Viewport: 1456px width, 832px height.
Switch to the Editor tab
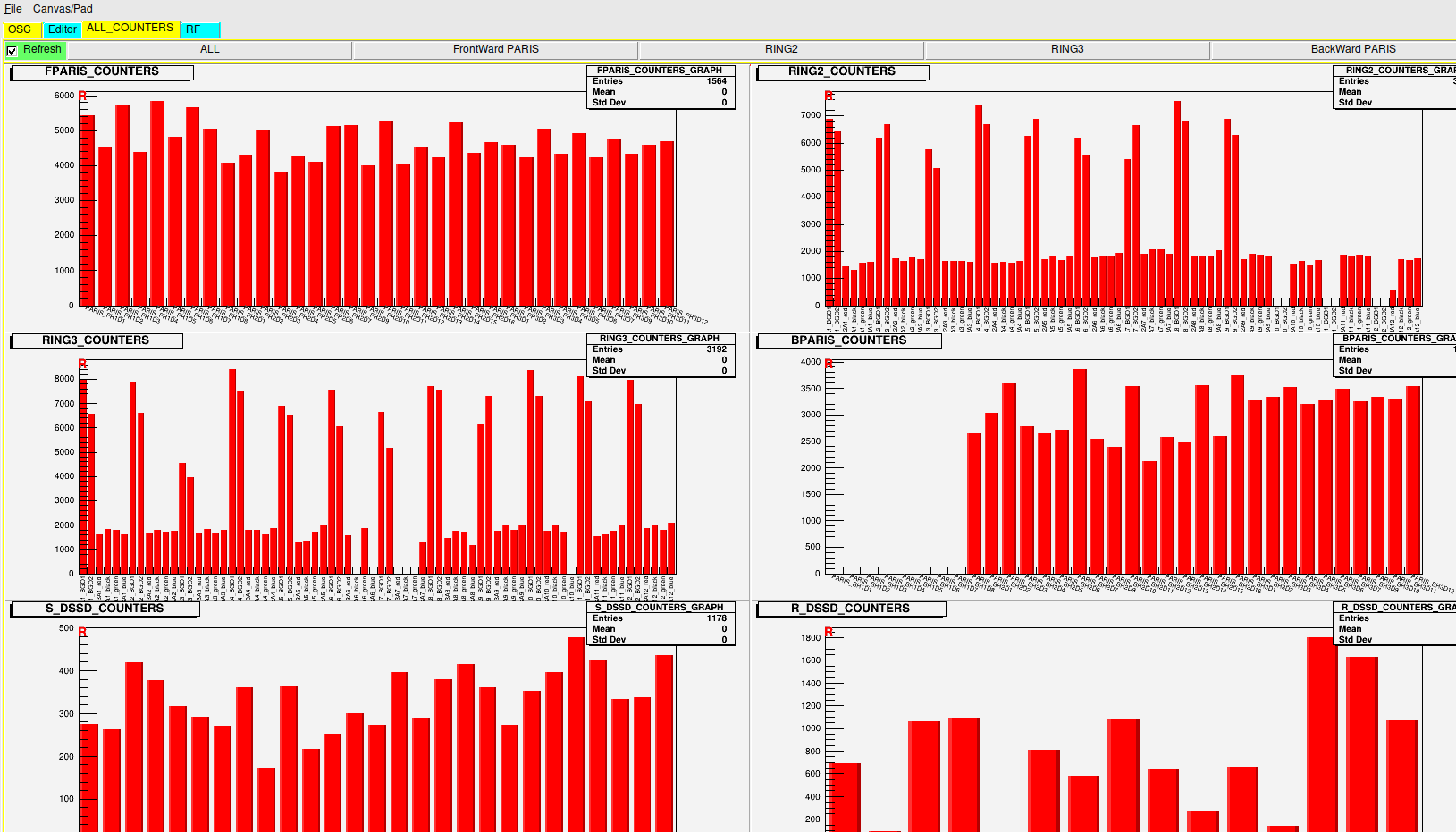pos(63,29)
